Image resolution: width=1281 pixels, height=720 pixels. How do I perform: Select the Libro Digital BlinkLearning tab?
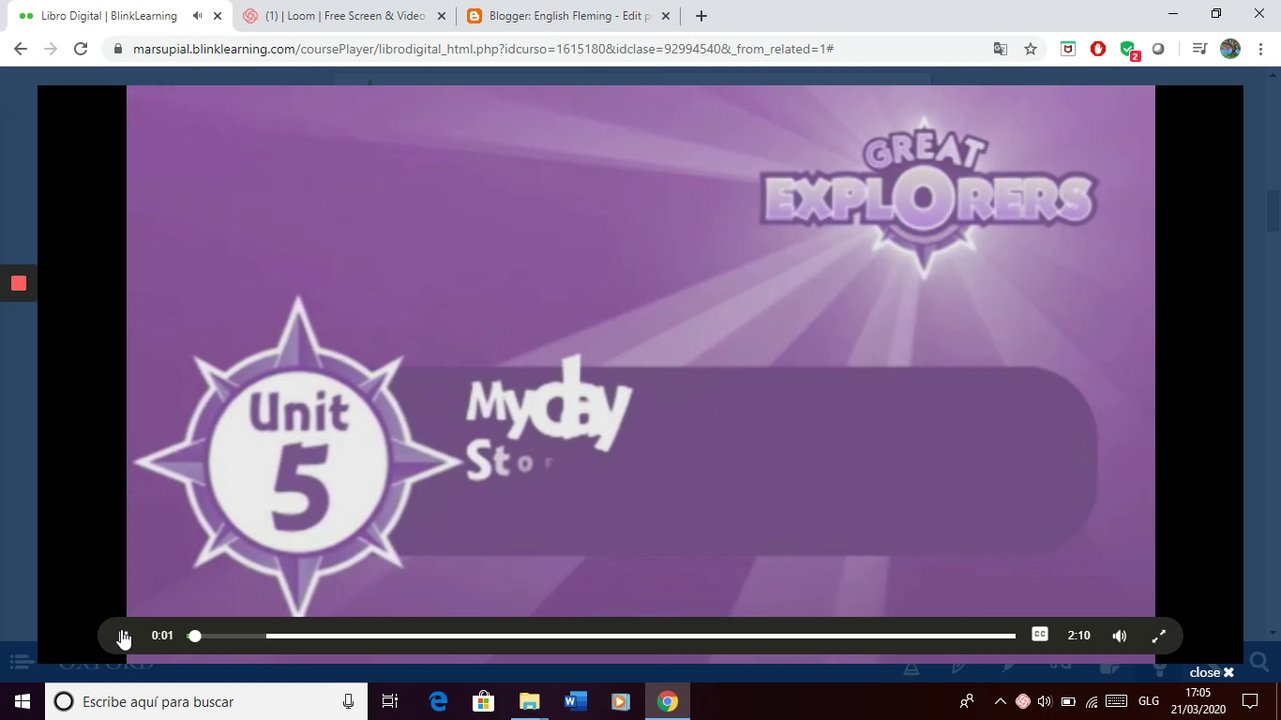(108, 16)
